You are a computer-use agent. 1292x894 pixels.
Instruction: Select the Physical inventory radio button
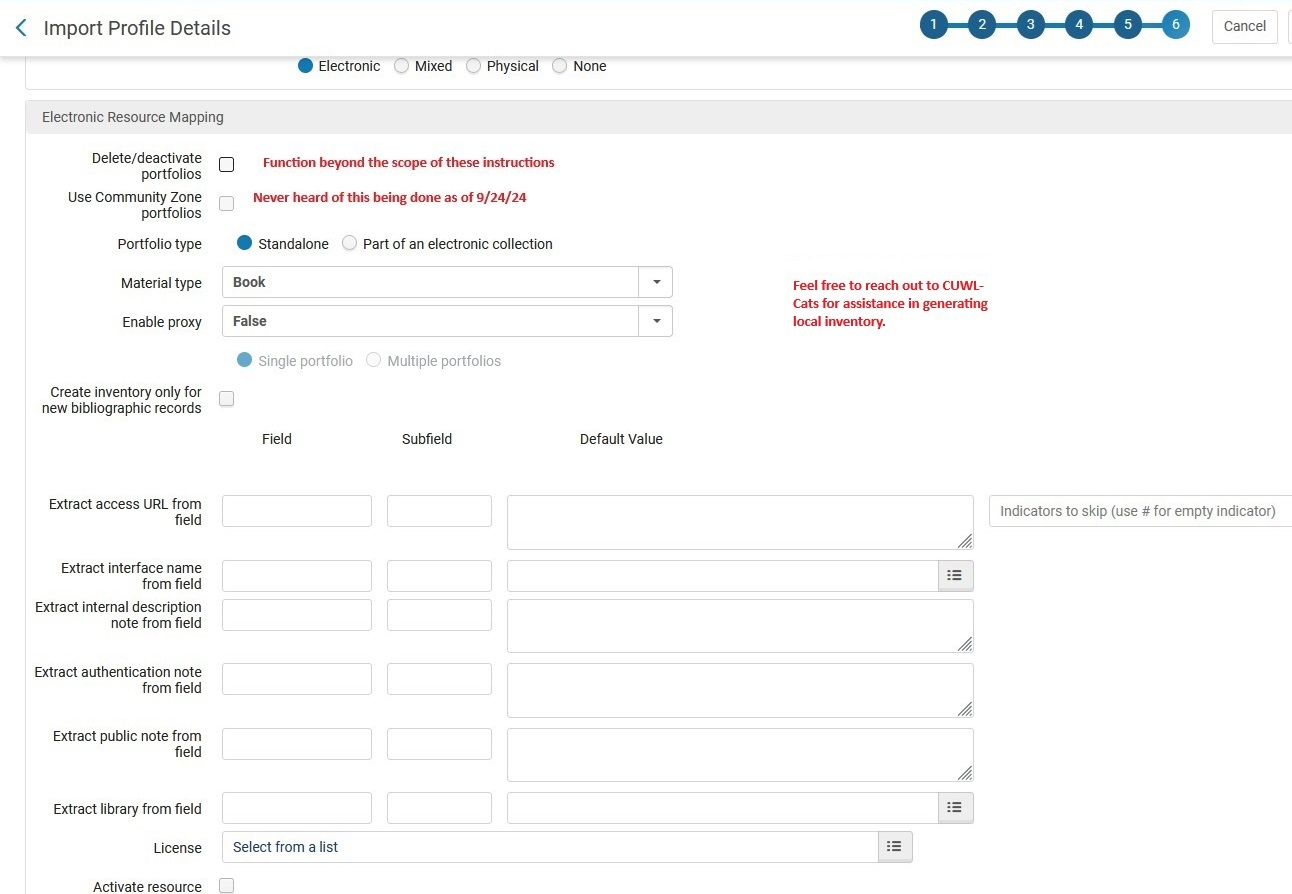(x=473, y=66)
